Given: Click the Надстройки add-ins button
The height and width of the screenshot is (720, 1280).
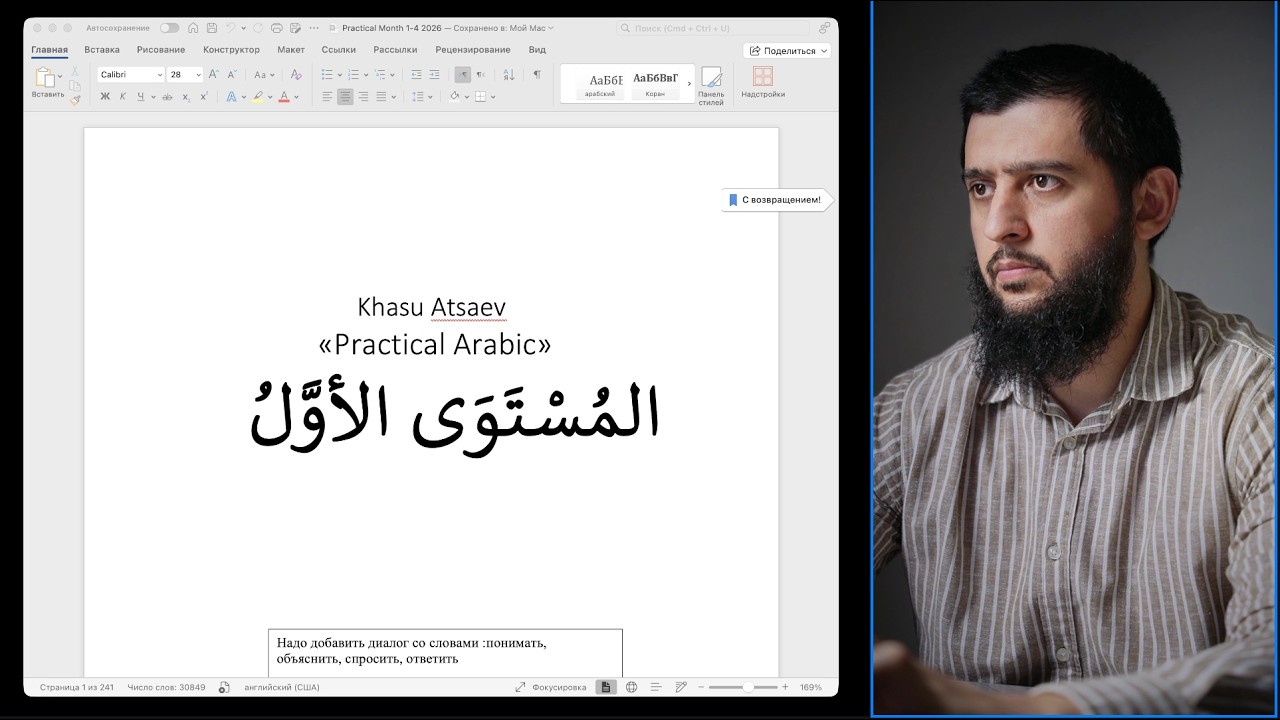Looking at the screenshot, I should coord(763,83).
